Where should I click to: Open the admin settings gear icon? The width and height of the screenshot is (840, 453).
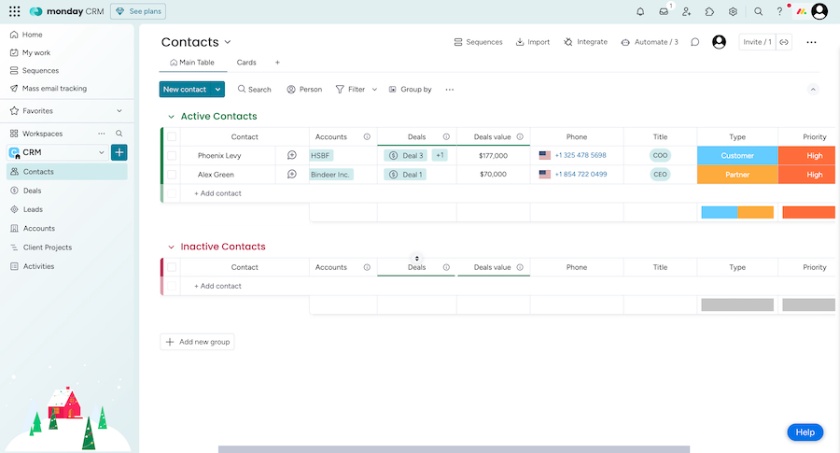pos(733,11)
